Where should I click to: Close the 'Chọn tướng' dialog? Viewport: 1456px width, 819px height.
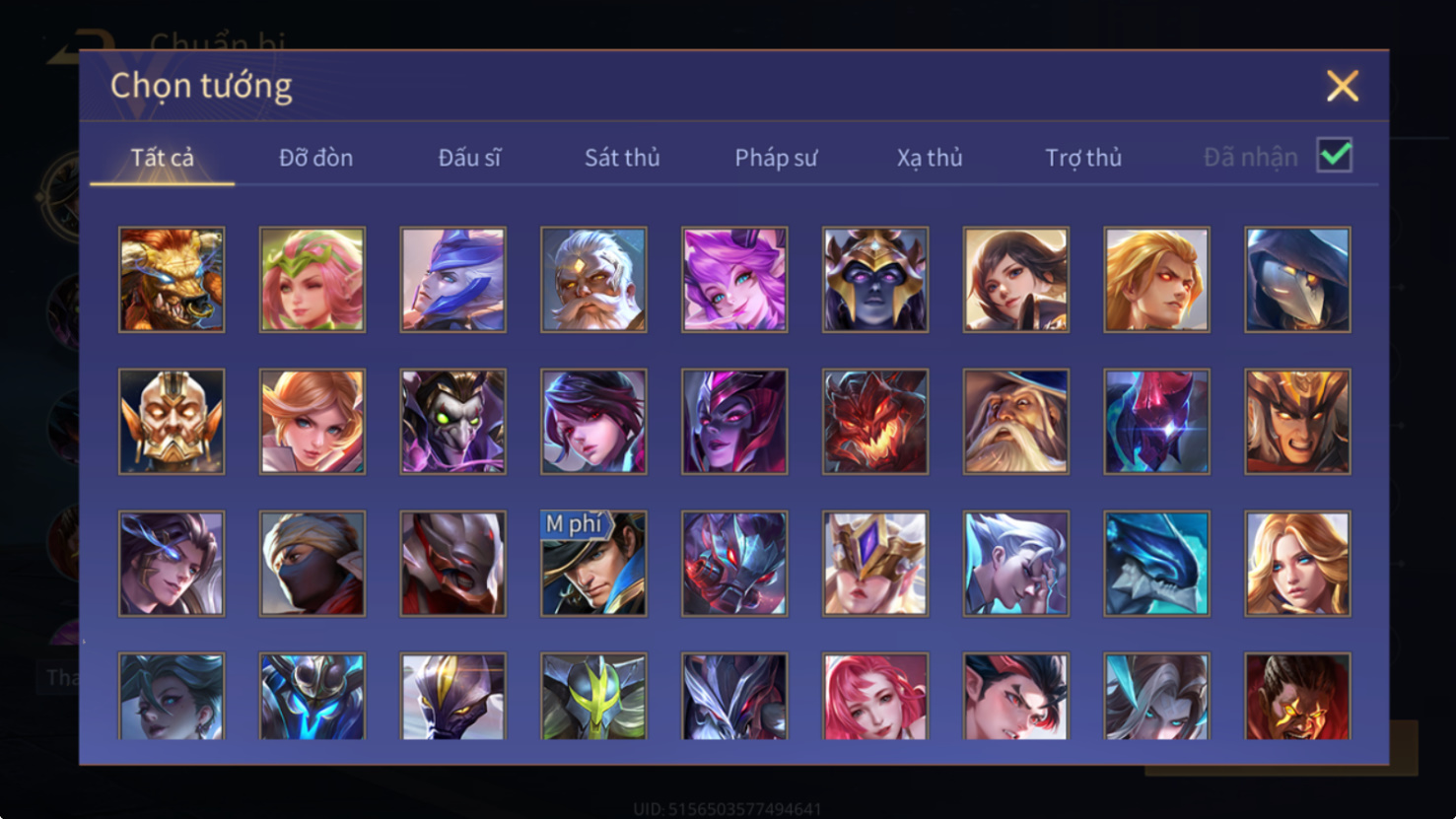point(1343,86)
